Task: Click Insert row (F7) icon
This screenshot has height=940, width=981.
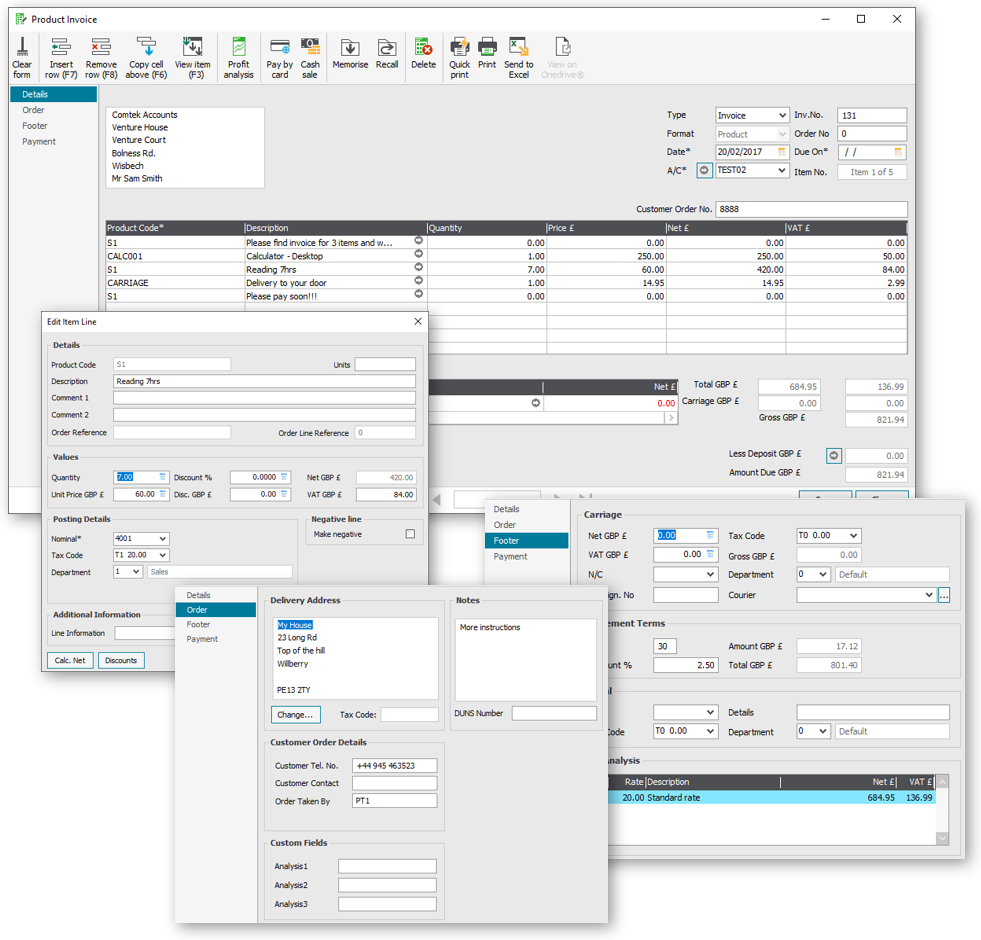Action: (61, 58)
